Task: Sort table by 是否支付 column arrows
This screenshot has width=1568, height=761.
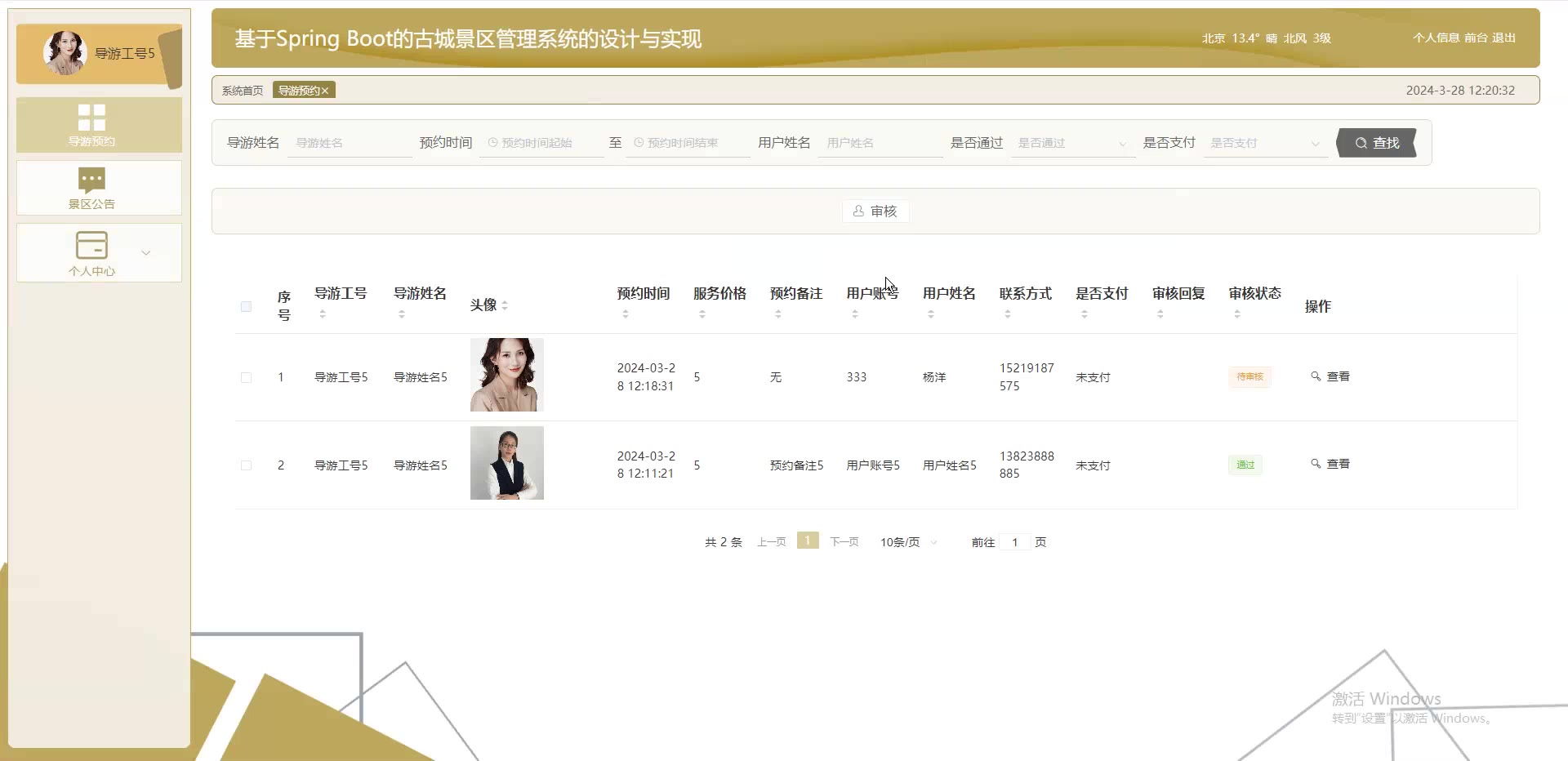Action: pyautogui.click(x=1085, y=314)
